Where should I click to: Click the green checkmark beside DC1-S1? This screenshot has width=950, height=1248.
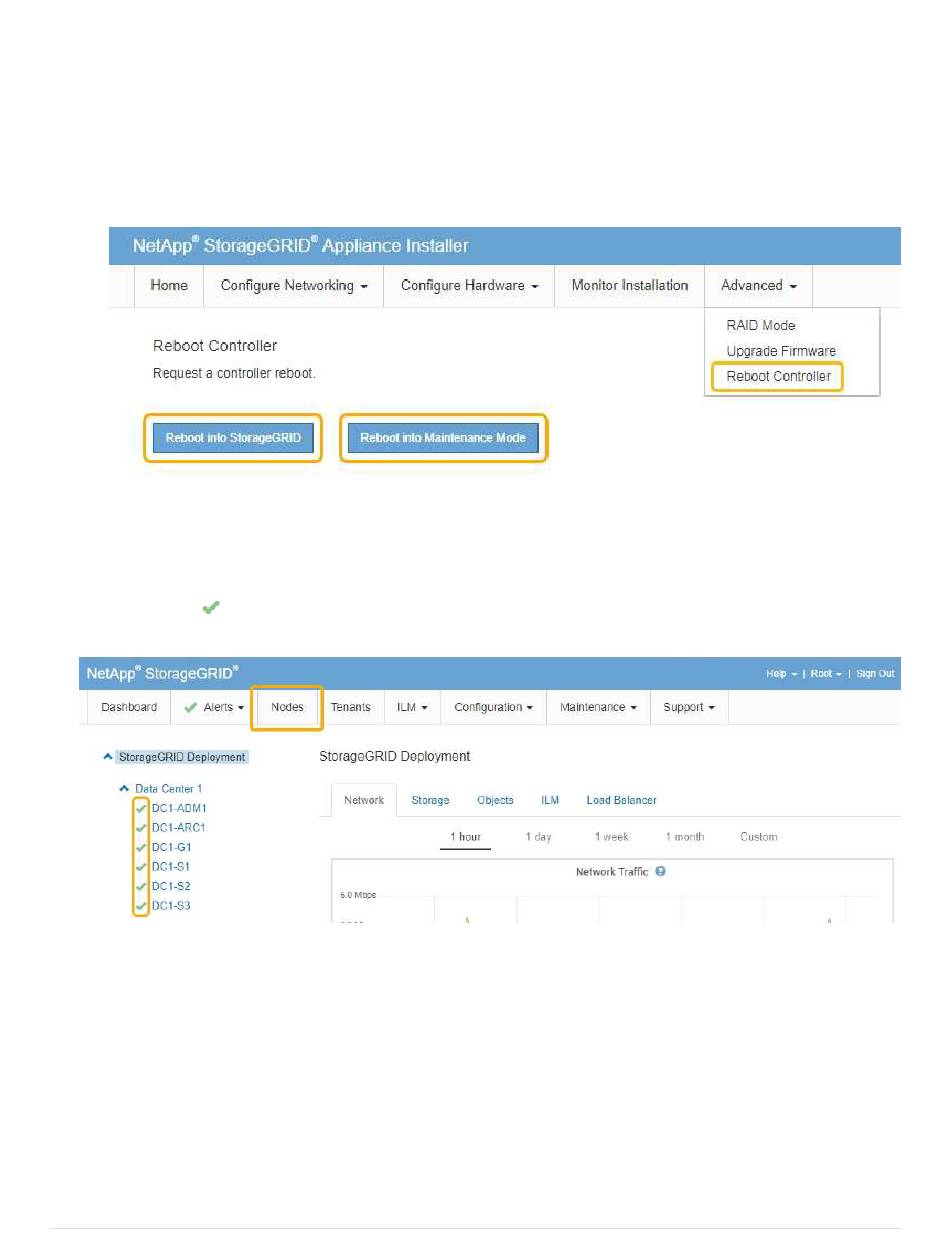(x=141, y=866)
